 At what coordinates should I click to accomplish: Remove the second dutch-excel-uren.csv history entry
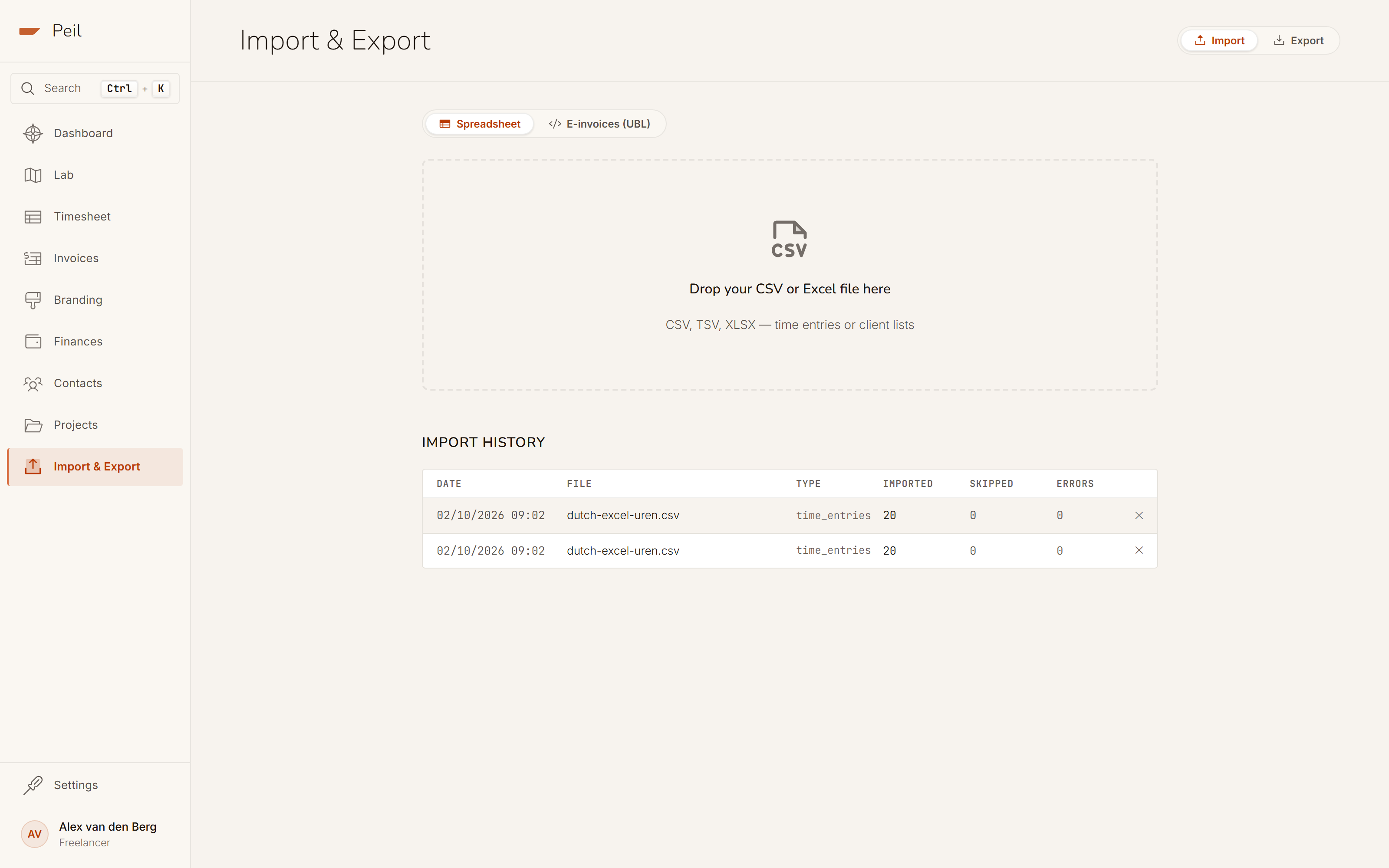(1139, 551)
